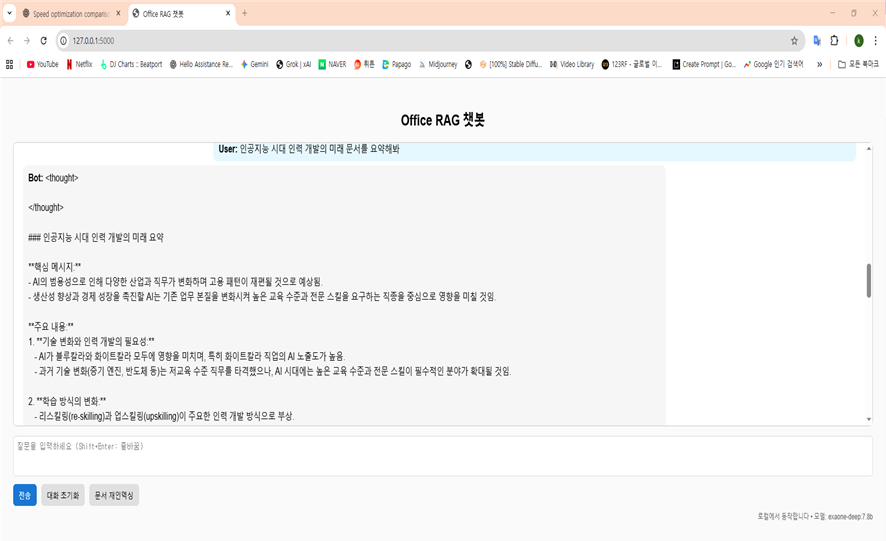Image resolution: width=886 pixels, height=541 pixels.
Task: Click the chat window vertical scrollbar
Action: coord(868,281)
